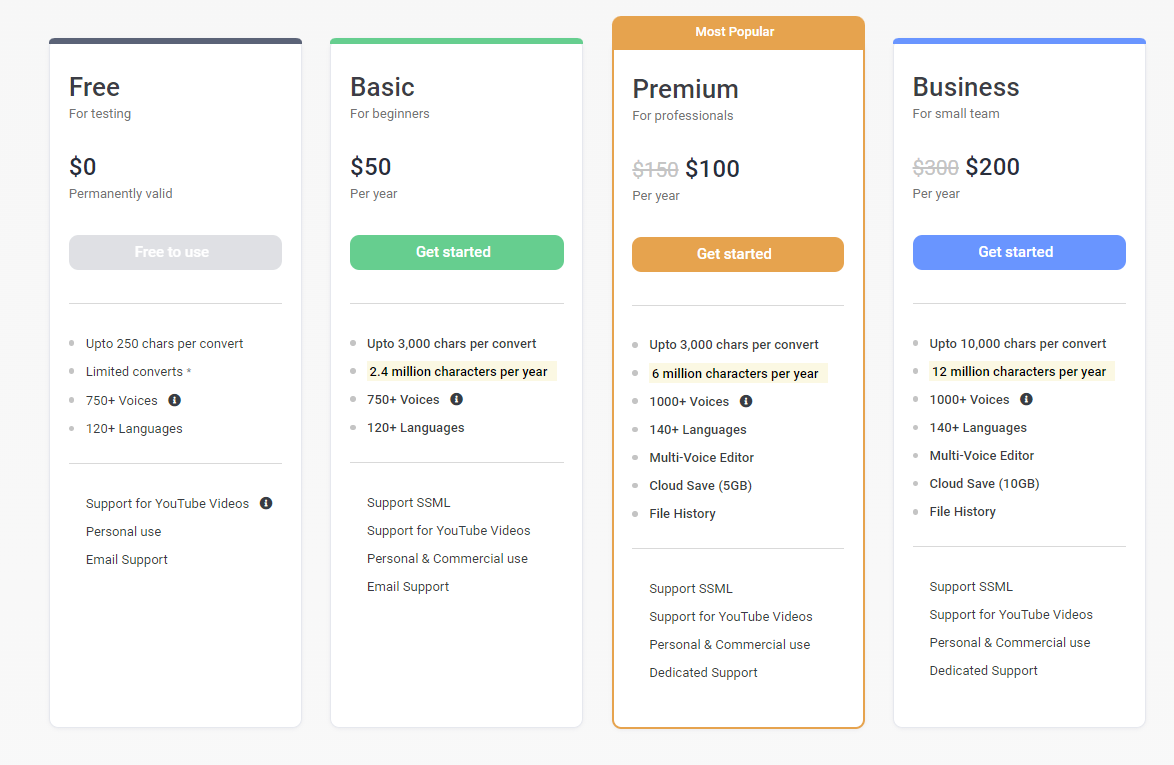Image resolution: width=1174 pixels, height=765 pixels.
Task: Click blue Get started button for Business
Action: 1018,252
